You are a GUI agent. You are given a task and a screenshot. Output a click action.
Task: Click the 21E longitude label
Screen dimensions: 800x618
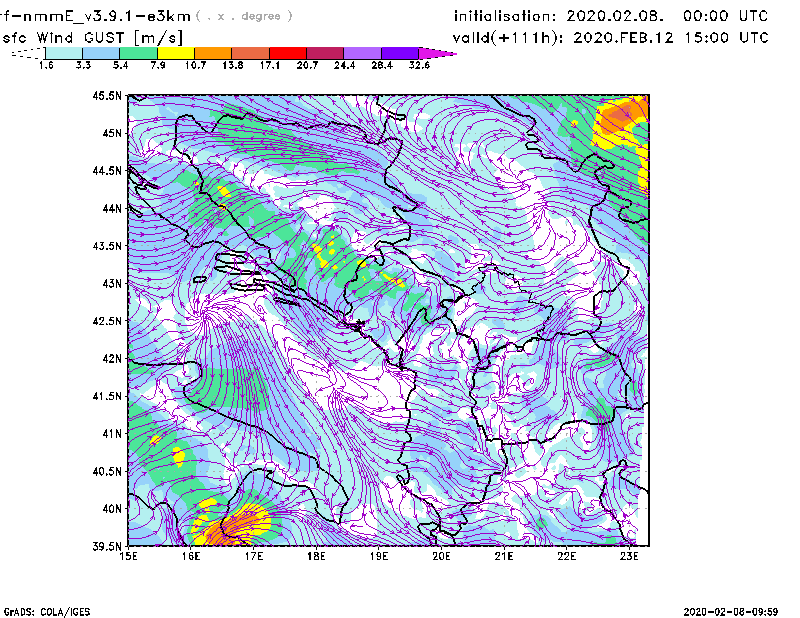click(x=504, y=556)
